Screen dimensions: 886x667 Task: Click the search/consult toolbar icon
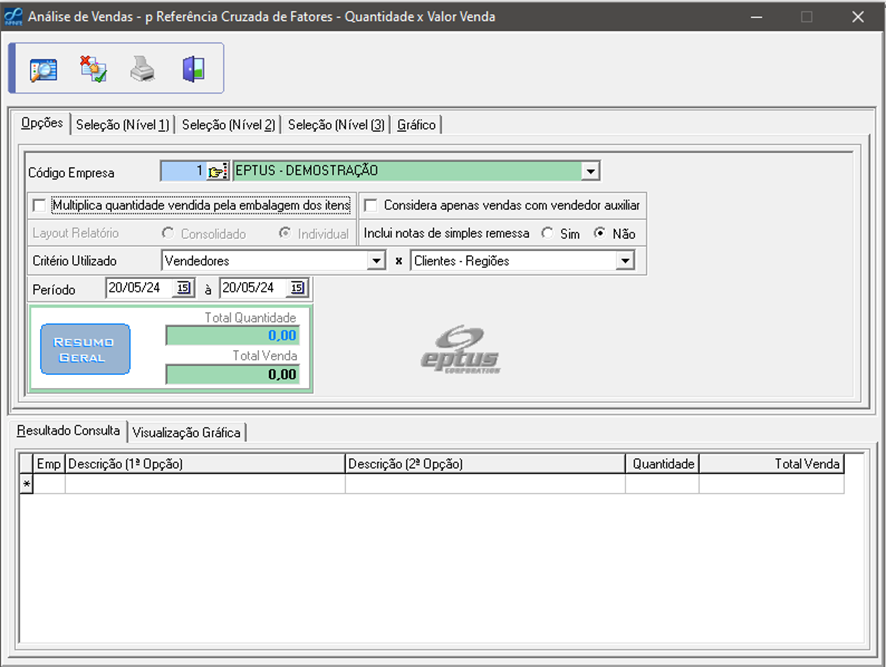point(43,69)
